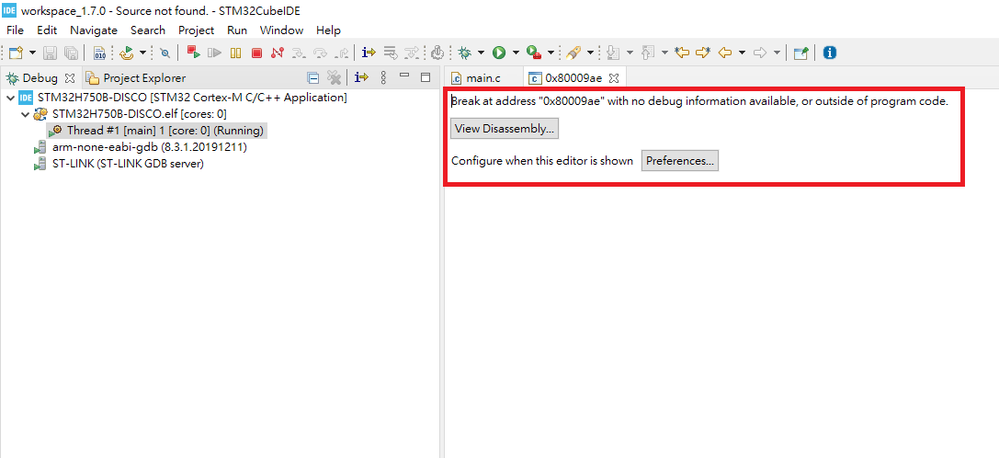Click the Forward navigation arrow
999x458 pixels.
click(759, 53)
